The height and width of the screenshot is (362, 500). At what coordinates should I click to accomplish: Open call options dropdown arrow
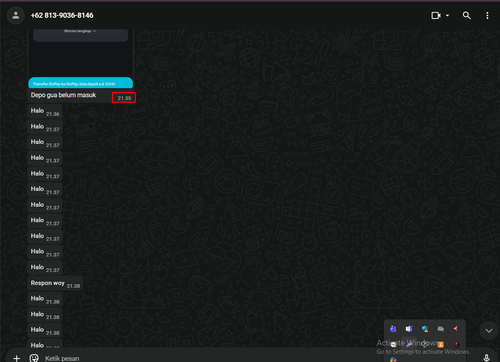[447, 15]
